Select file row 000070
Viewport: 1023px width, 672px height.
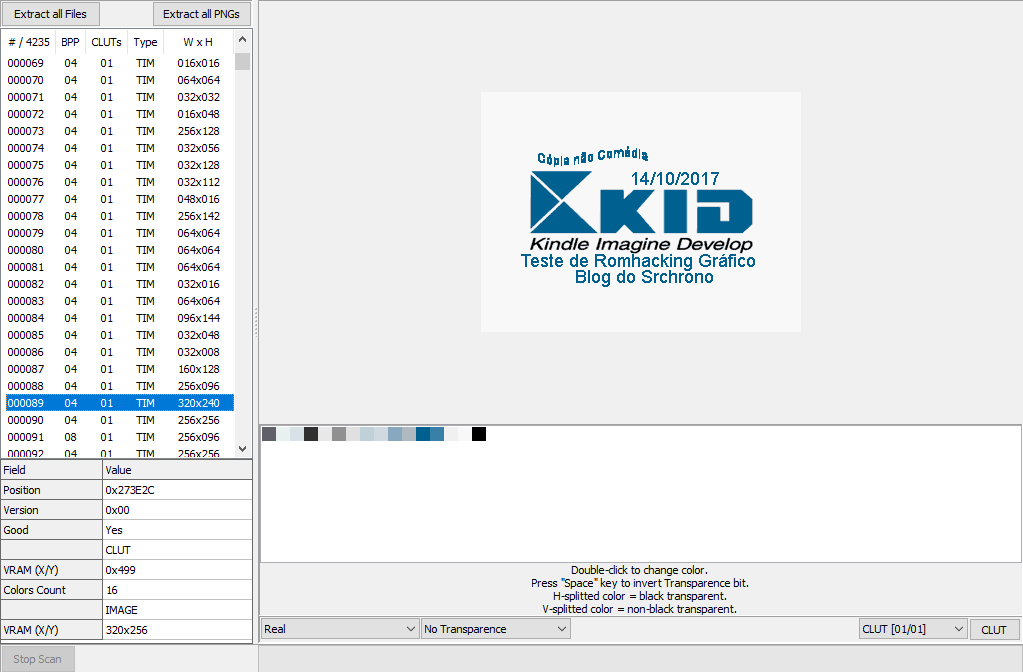click(119, 80)
